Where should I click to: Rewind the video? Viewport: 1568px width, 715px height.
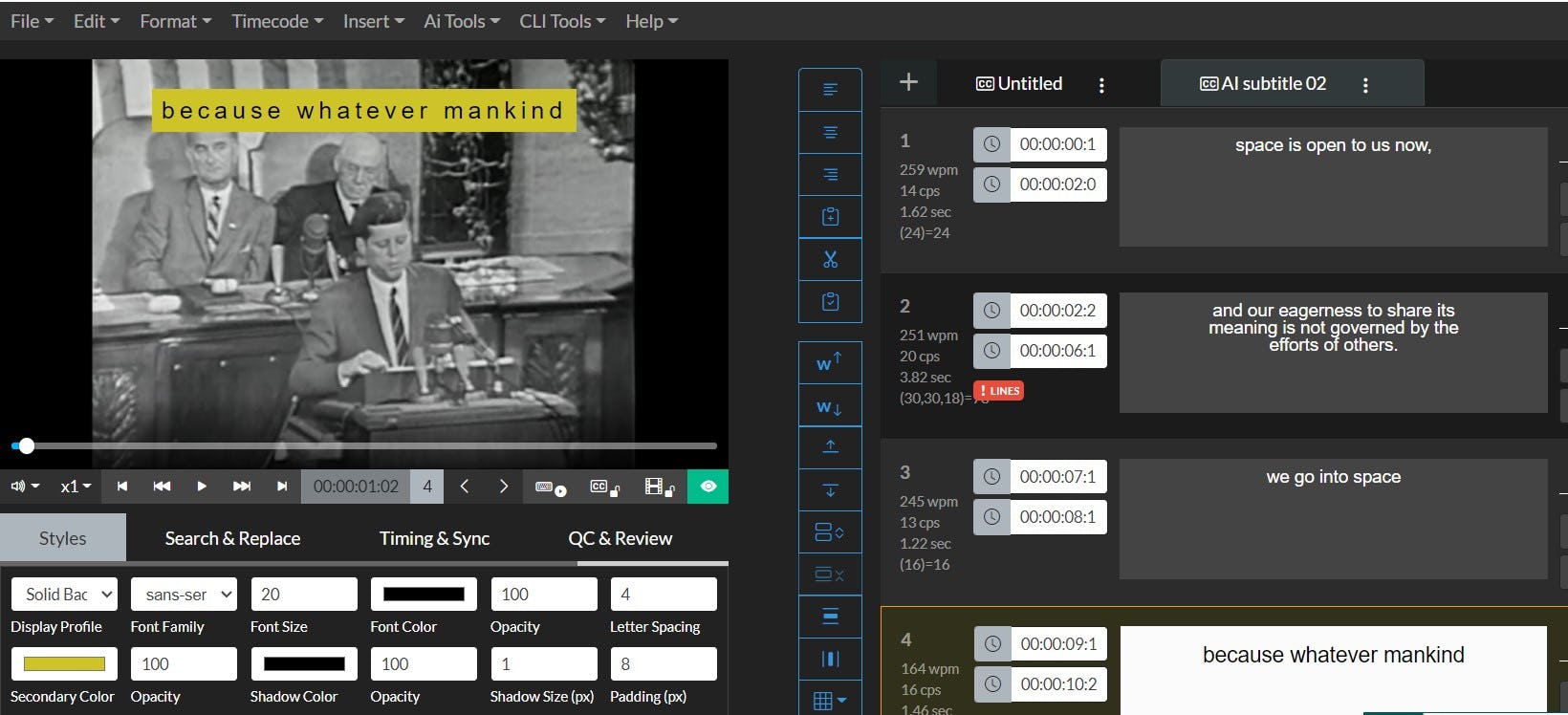click(x=162, y=487)
